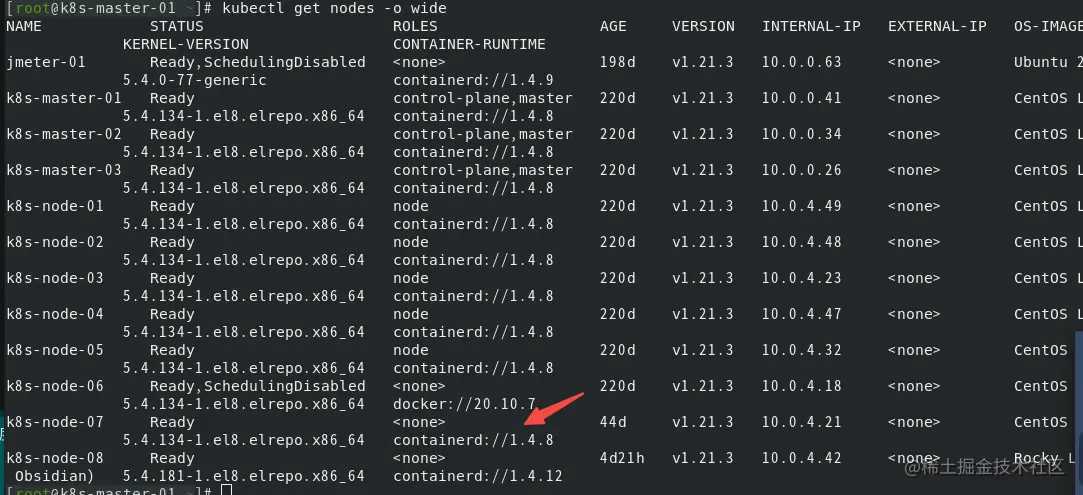Click the internal IP 10.0.4.23
Viewport: 1083px width, 495px height.
[802, 278]
